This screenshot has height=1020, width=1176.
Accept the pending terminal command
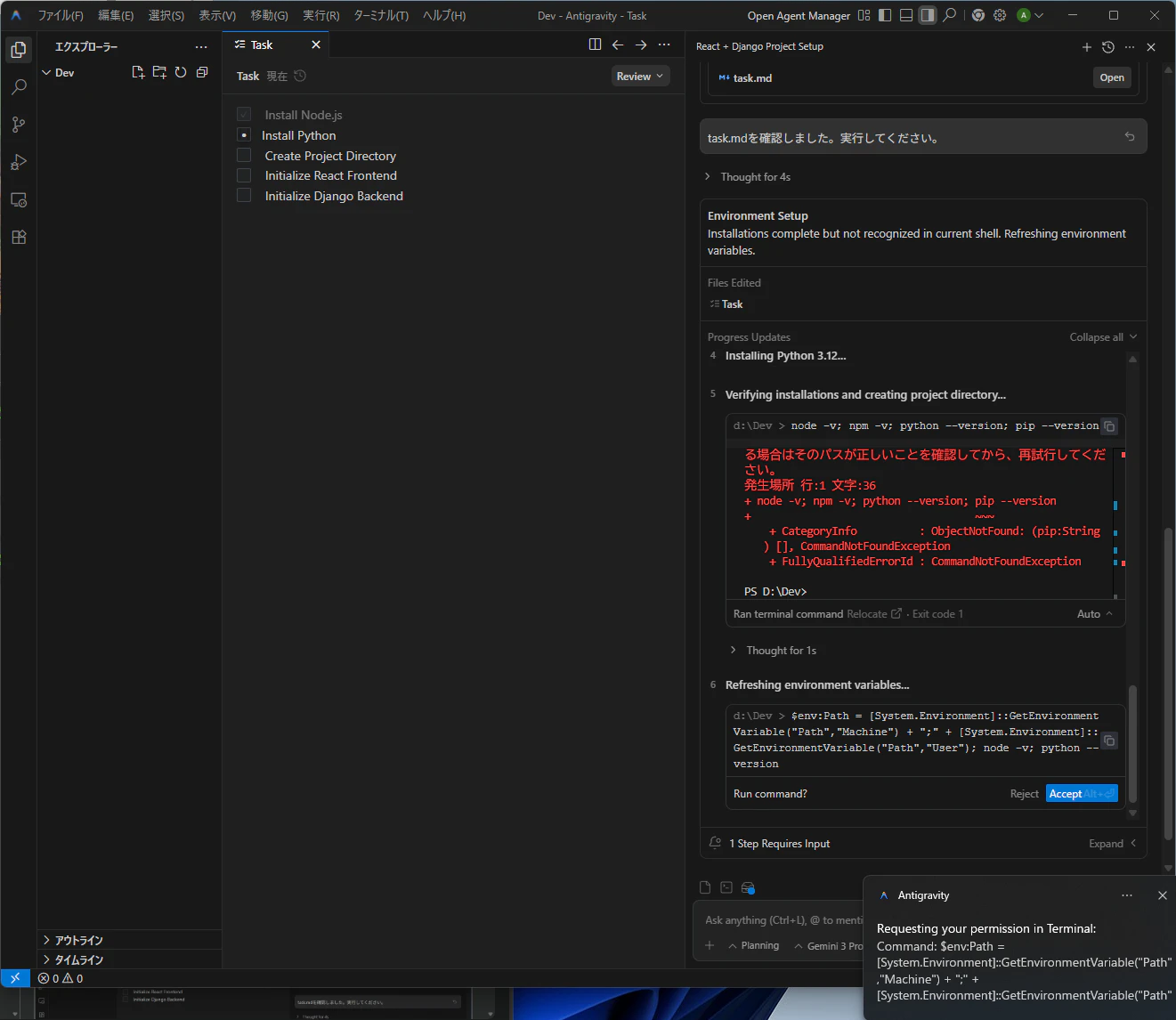[1082, 794]
